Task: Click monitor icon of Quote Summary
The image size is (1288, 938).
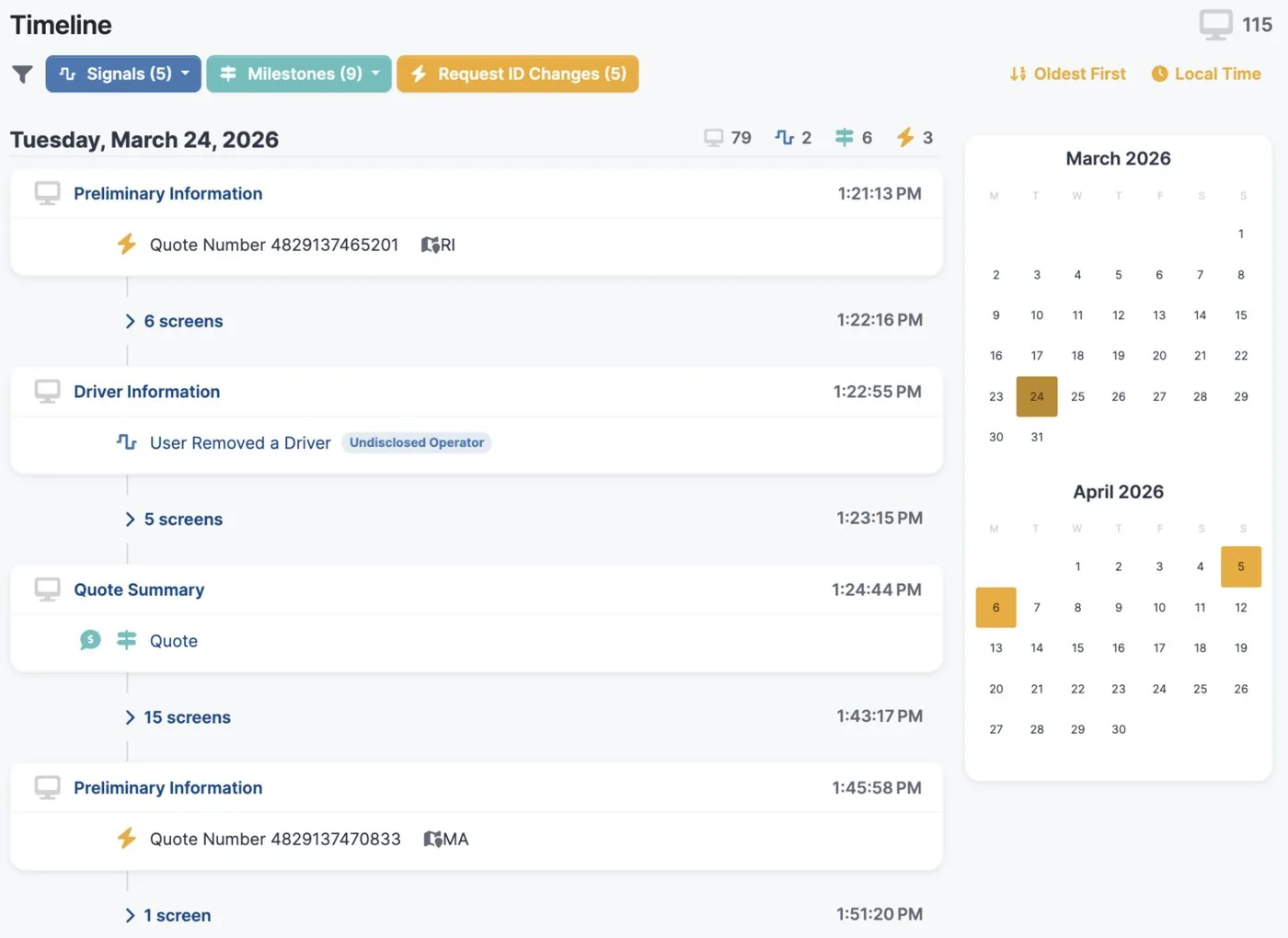Action: (47, 589)
